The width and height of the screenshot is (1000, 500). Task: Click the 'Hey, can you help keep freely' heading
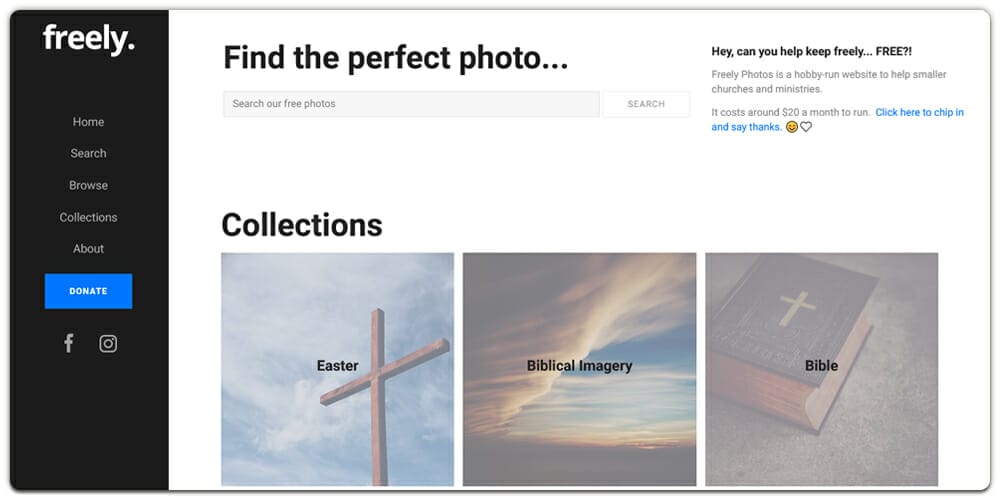(811, 51)
